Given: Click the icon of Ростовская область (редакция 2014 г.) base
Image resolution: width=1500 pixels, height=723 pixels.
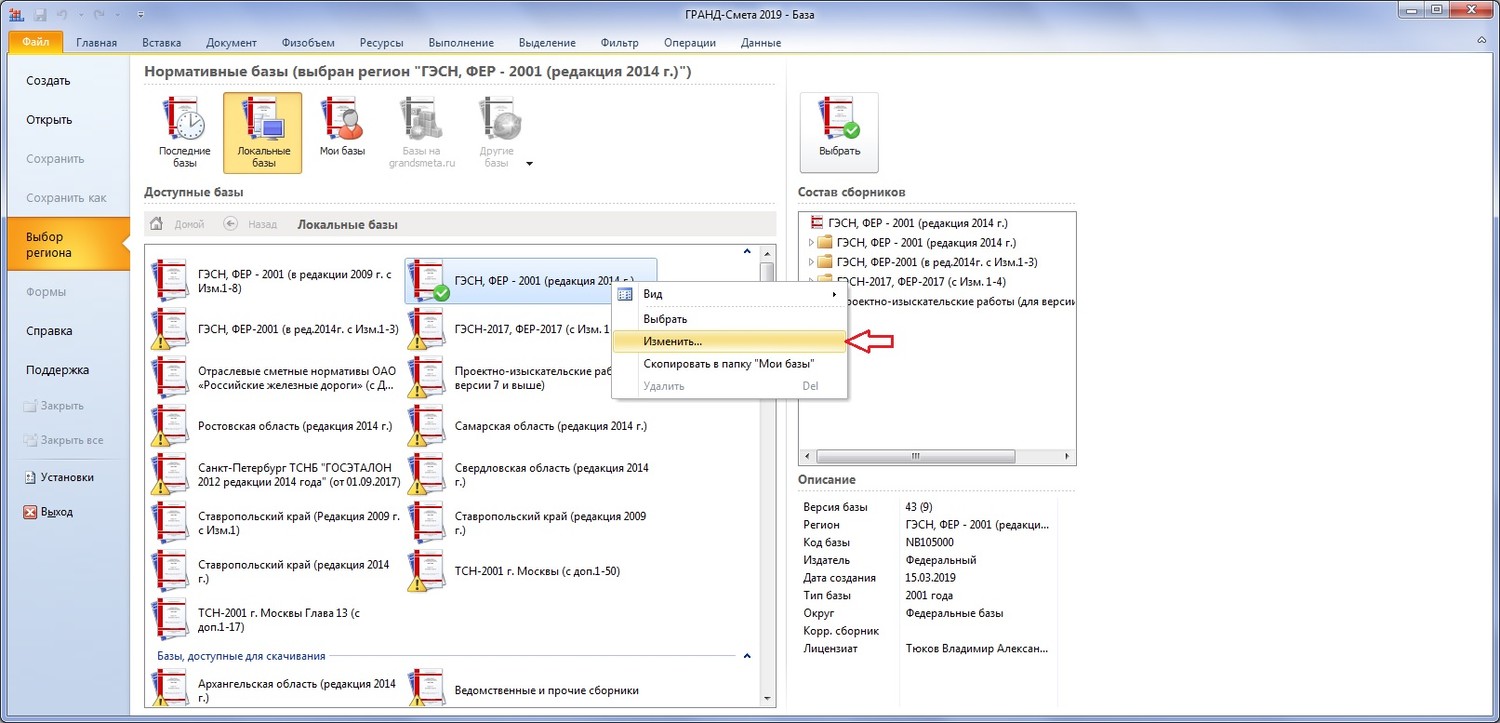Looking at the screenshot, I should (x=170, y=426).
